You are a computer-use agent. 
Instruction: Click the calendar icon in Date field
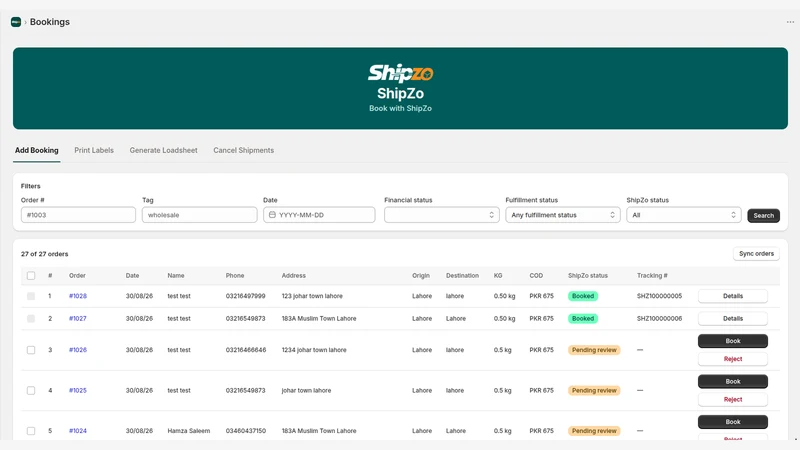272,215
